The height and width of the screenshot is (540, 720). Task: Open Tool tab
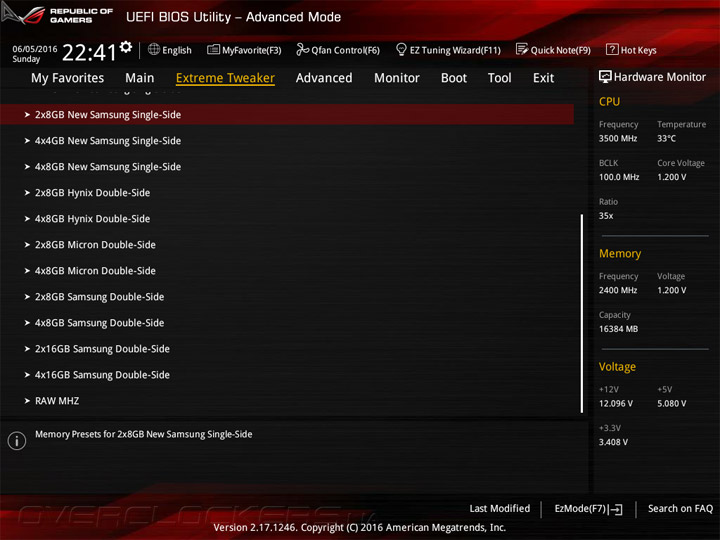click(500, 78)
